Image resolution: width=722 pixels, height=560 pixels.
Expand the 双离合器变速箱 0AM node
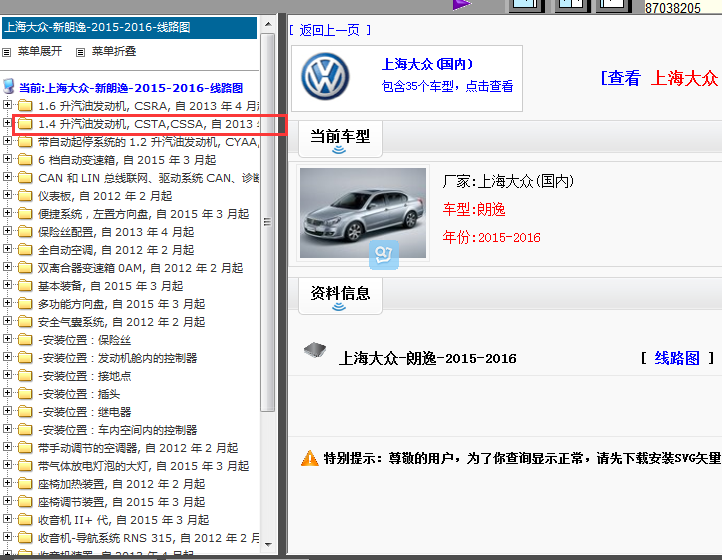tap(7, 266)
